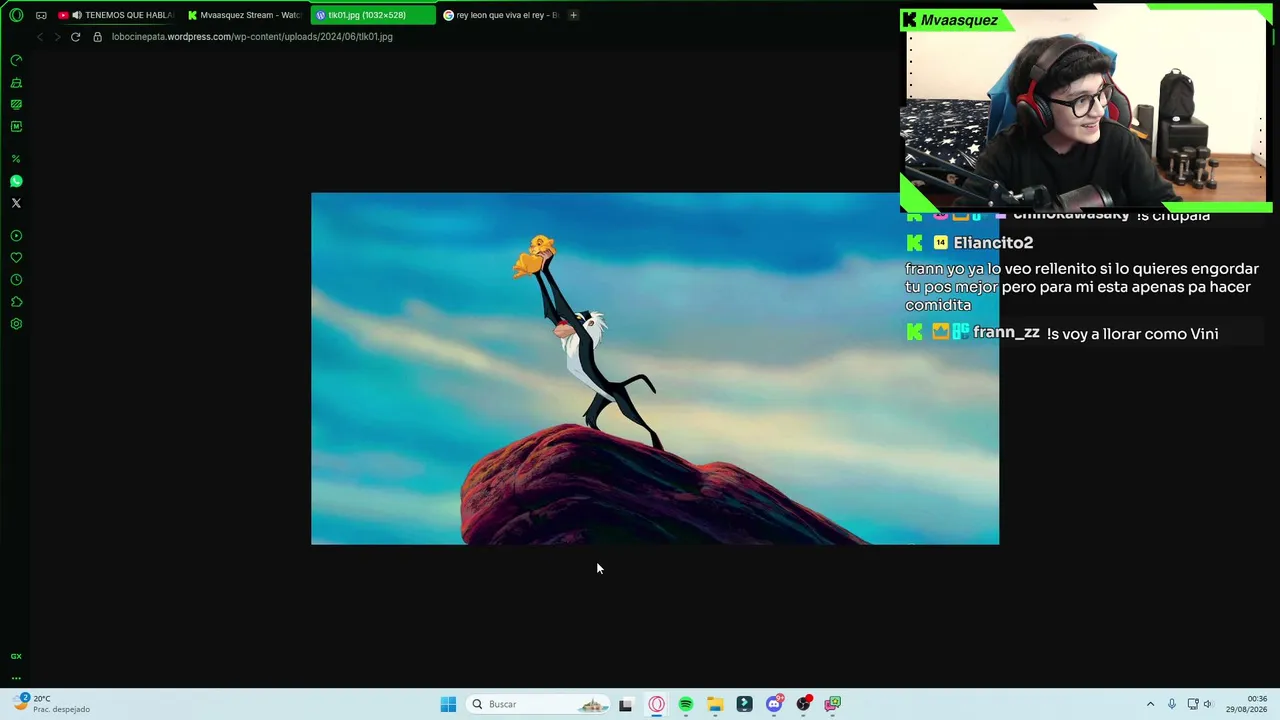
Task: View site security lock info
Action: coord(97,37)
